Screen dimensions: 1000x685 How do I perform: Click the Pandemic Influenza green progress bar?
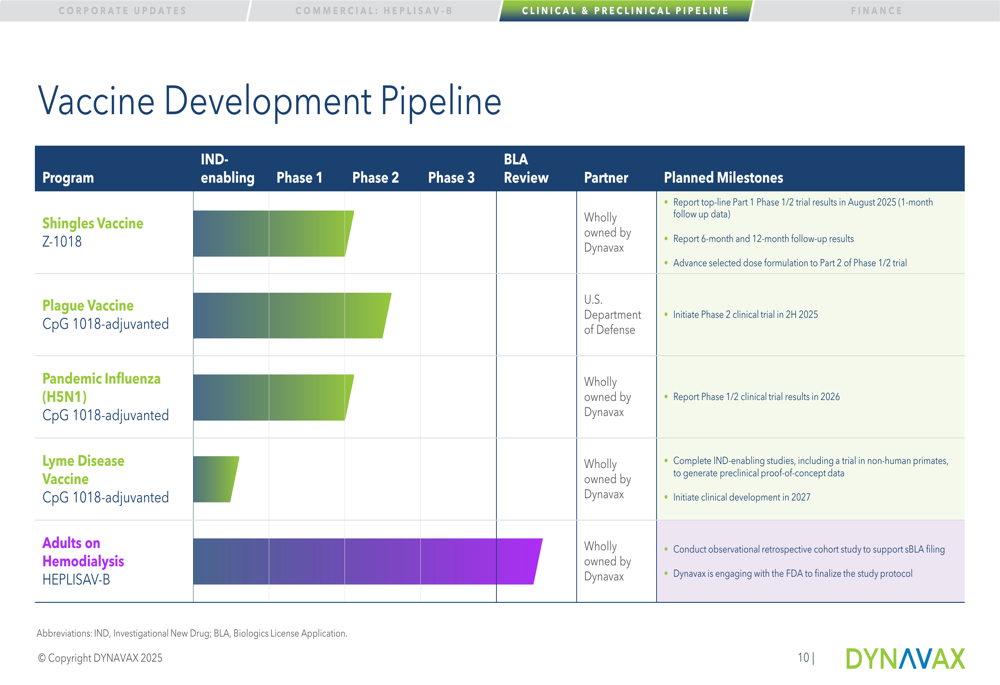(x=273, y=397)
